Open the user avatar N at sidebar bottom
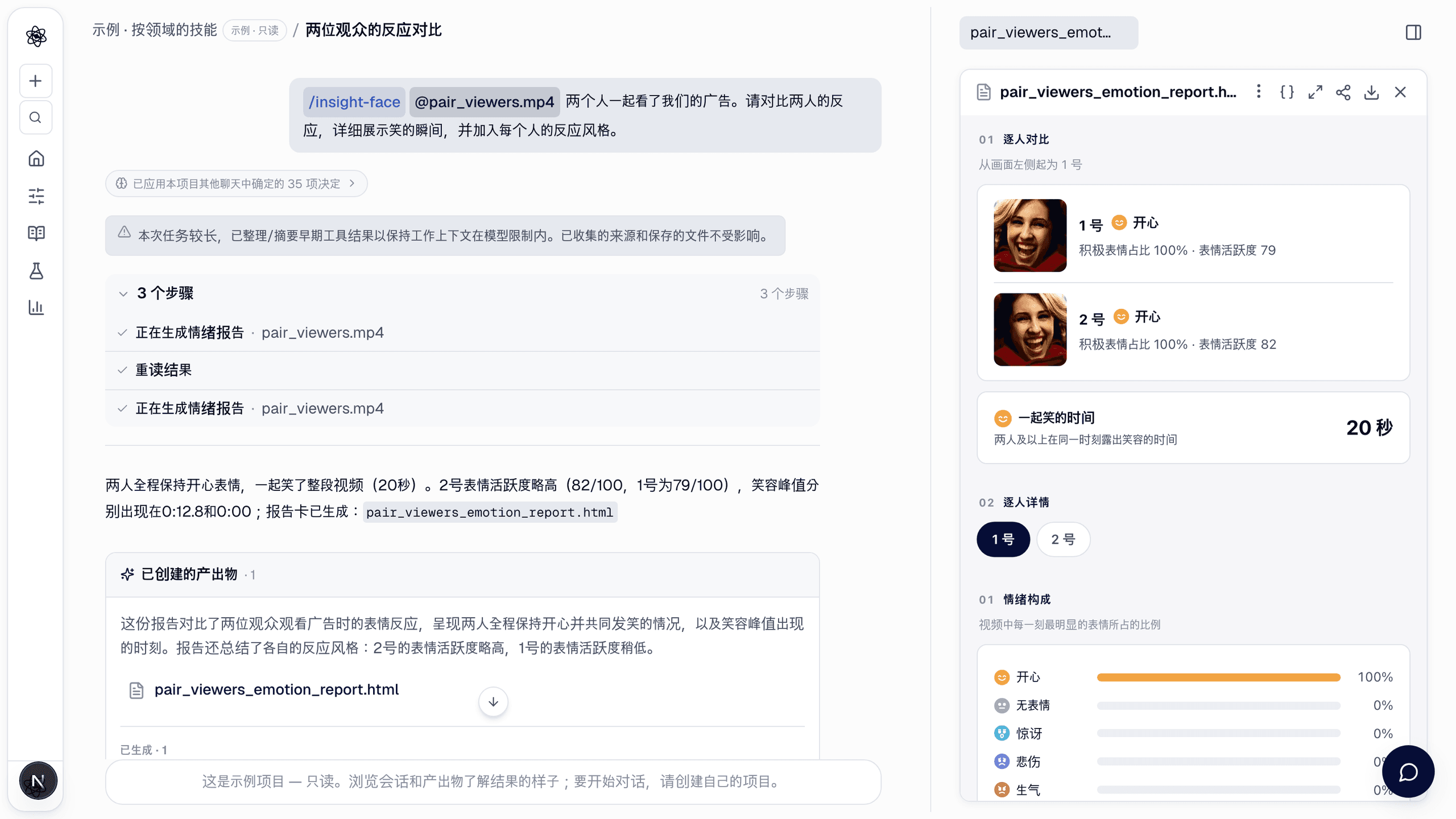 (38, 781)
